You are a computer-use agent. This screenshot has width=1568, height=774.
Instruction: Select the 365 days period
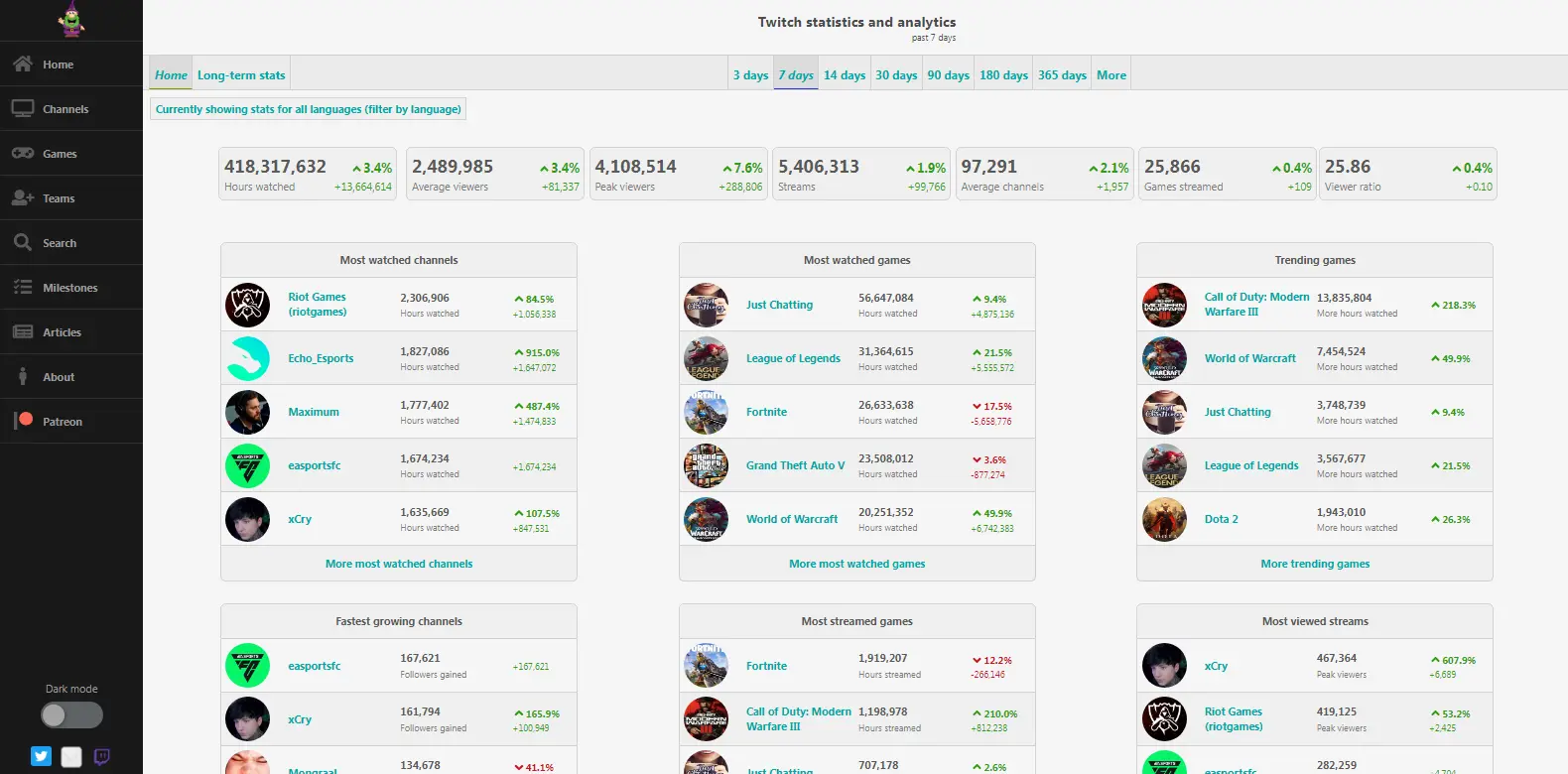pyautogui.click(x=1062, y=74)
